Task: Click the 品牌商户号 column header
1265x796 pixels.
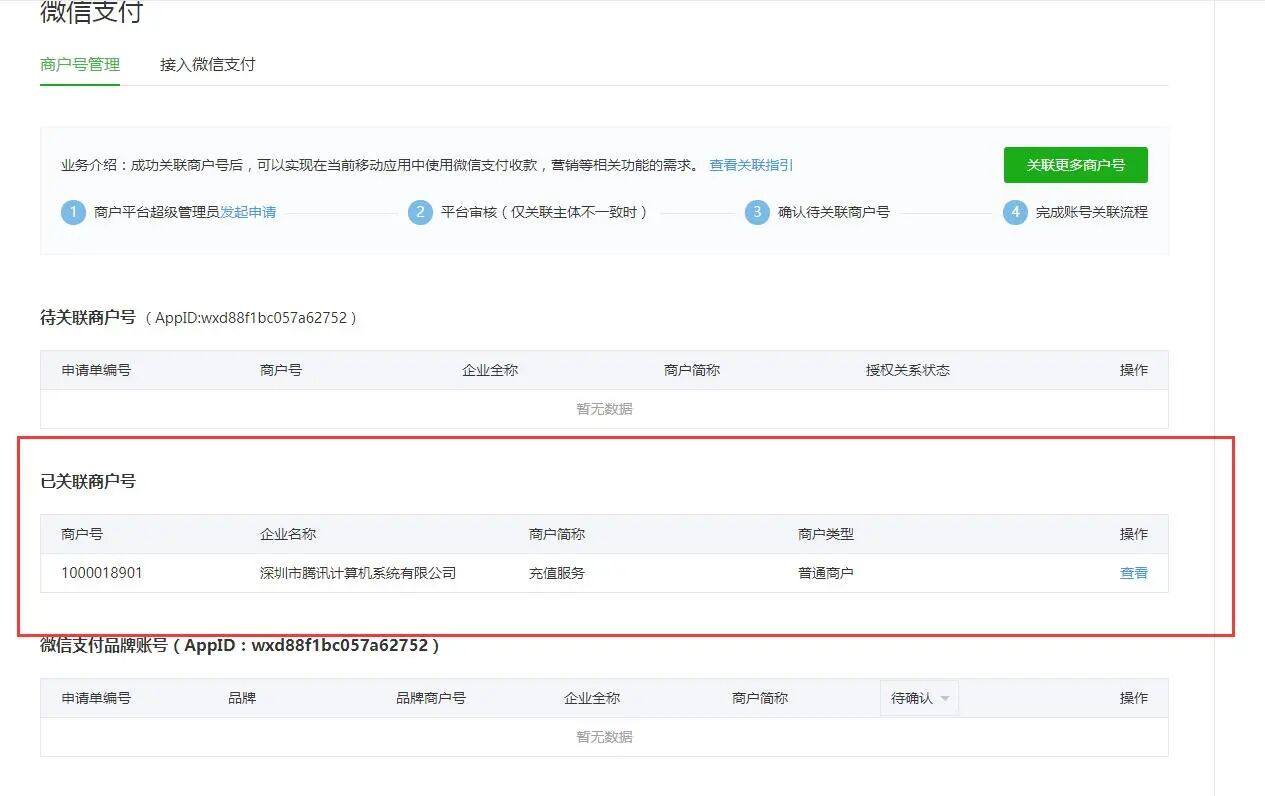Action: click(x=431, y=698)
